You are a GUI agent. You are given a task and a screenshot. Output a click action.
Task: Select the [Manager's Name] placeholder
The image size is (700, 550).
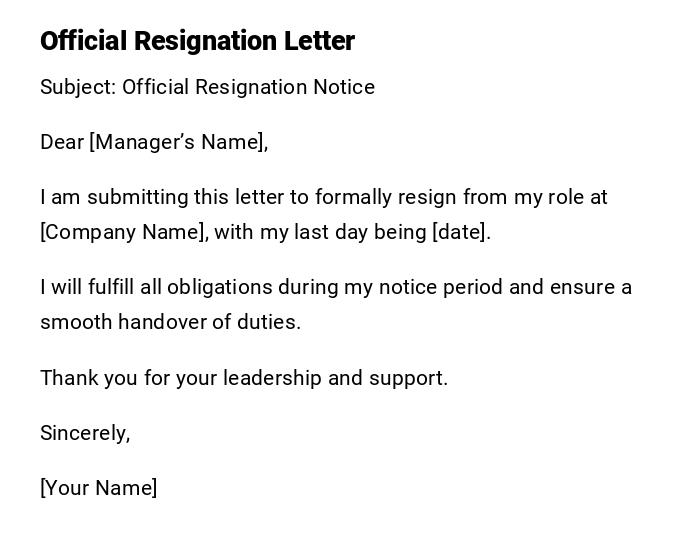pos(178,142)
